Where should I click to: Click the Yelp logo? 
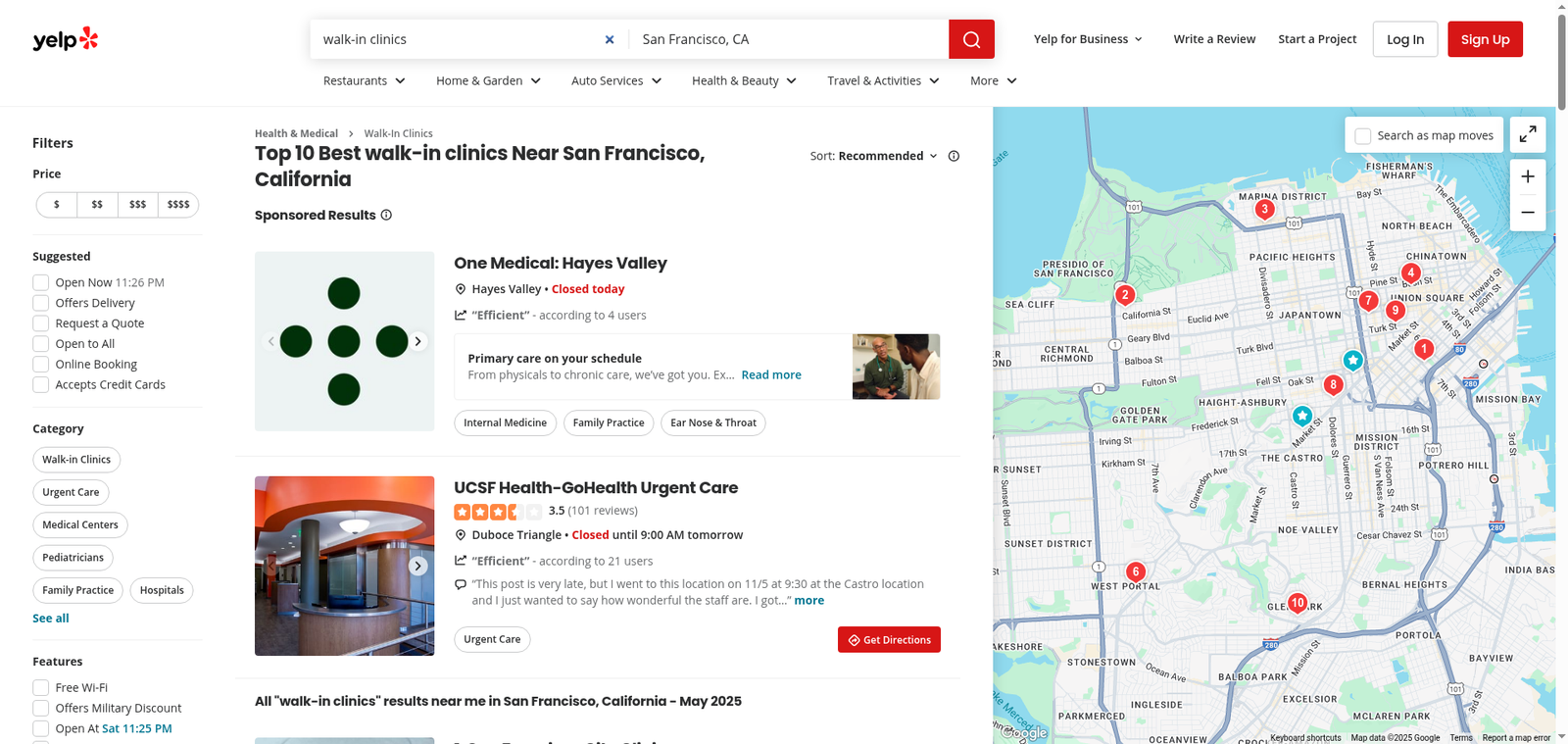point(66,39)
